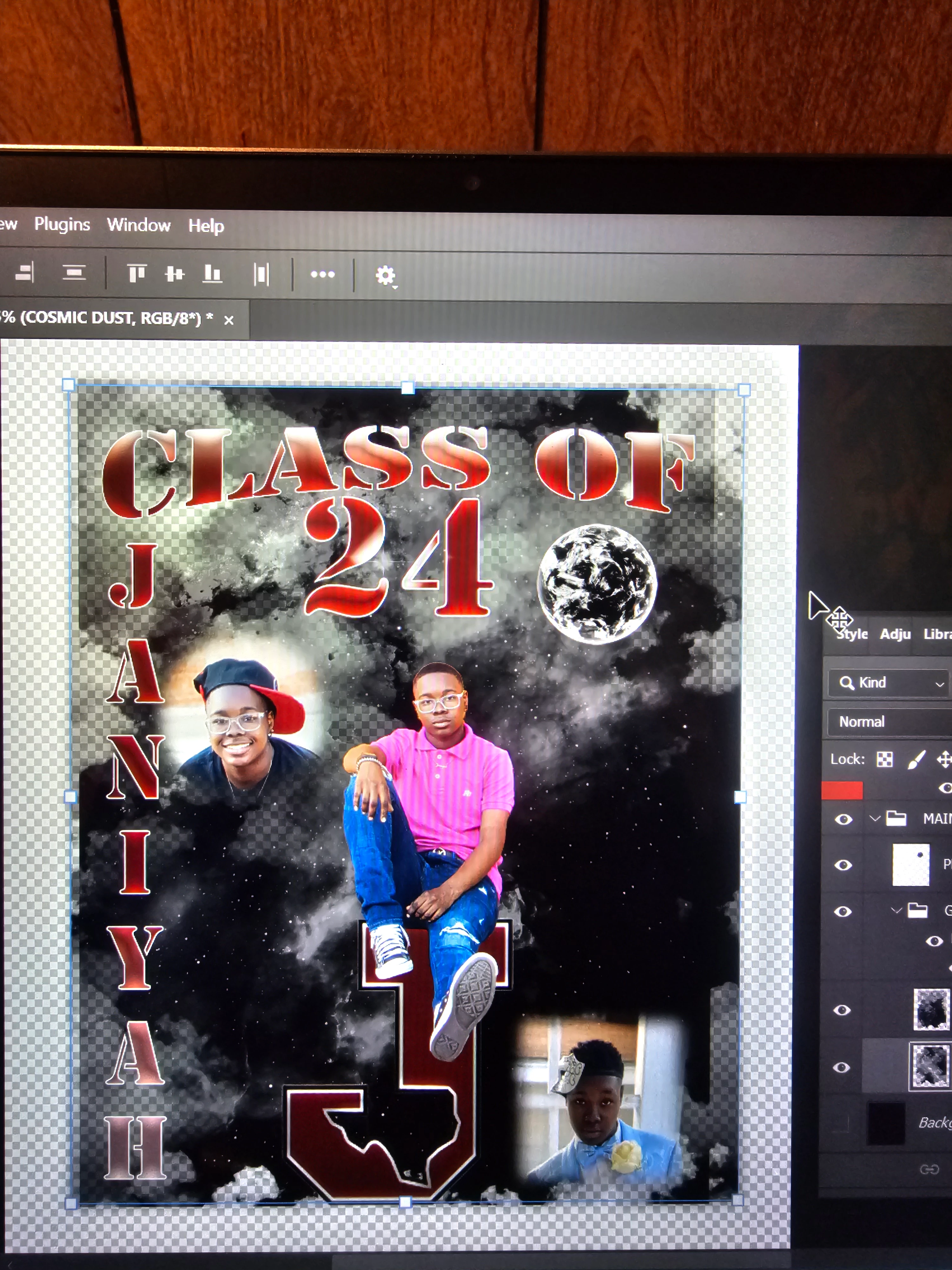Open the Normal blend mode dropdown
This screenshot has height=1270, width=952.
pyautogui.click(x=889, y=722)
